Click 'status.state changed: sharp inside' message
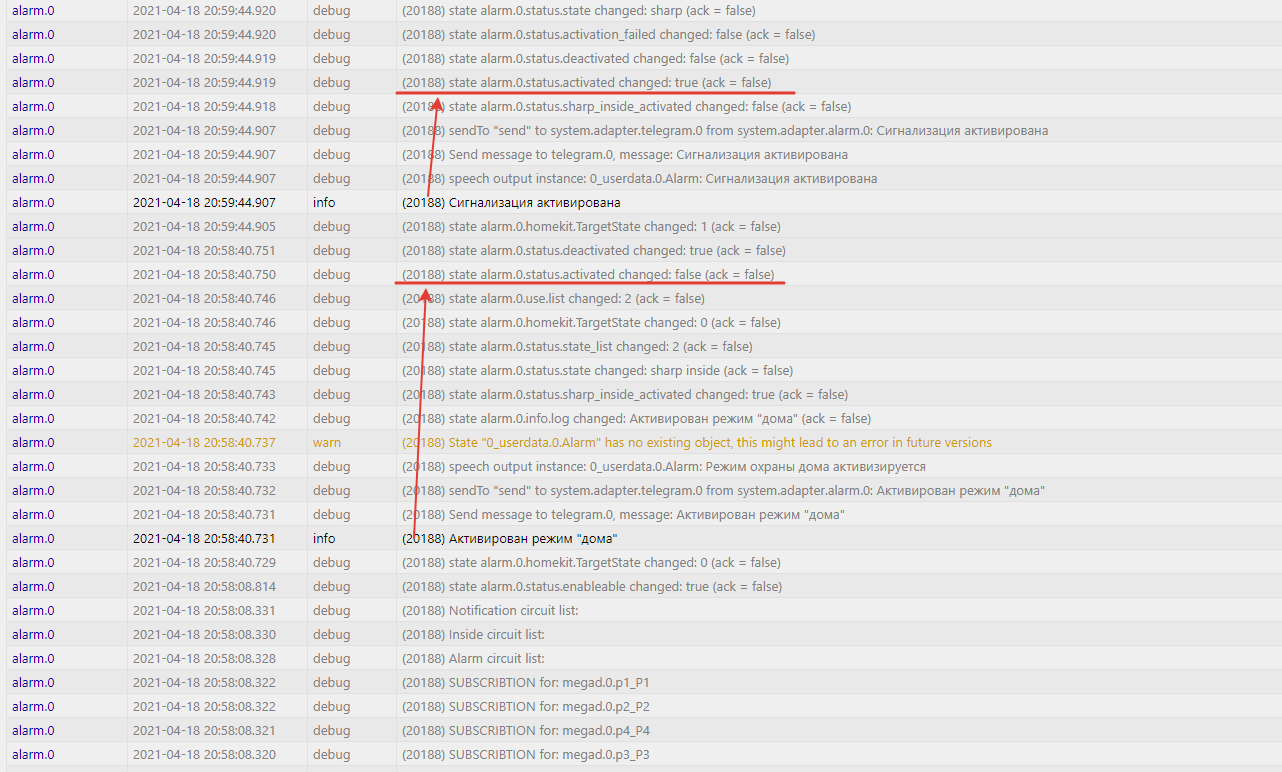 click(x=597, y=370)
